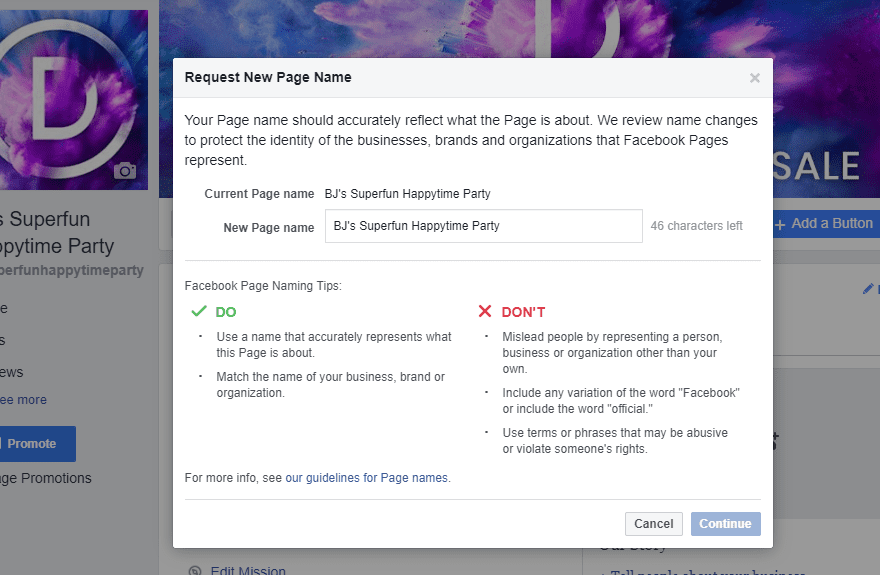
Task: Click the red DON'T cross icon
Action: (485, 311)
